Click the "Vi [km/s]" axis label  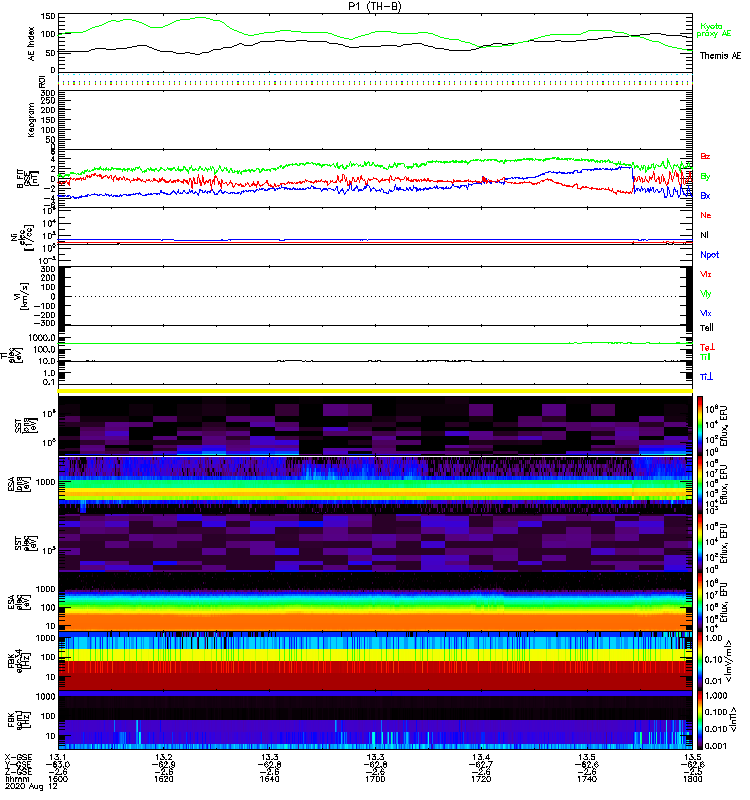point(23,297)
